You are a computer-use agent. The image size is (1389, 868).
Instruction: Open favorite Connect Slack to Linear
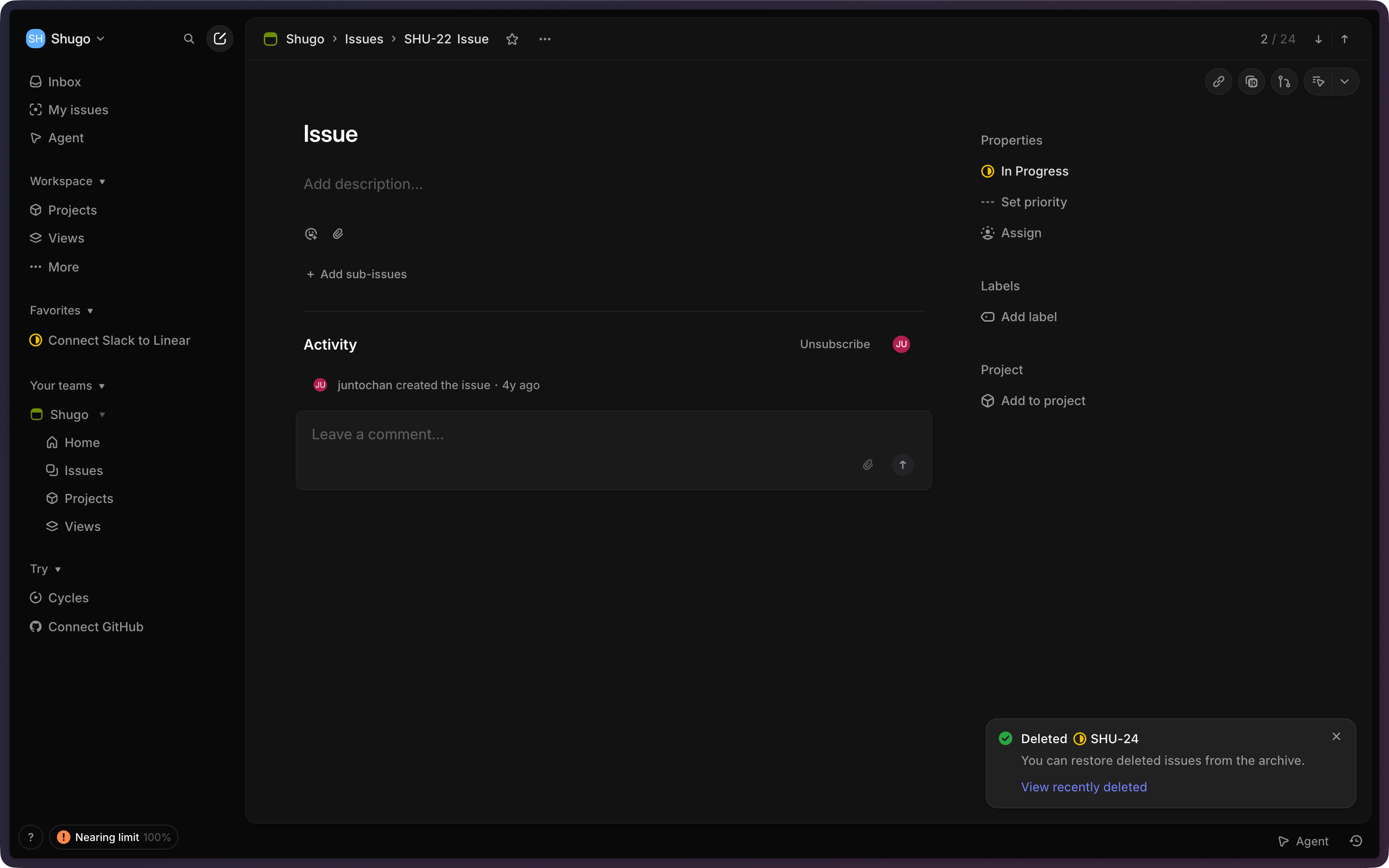[109, 340]
